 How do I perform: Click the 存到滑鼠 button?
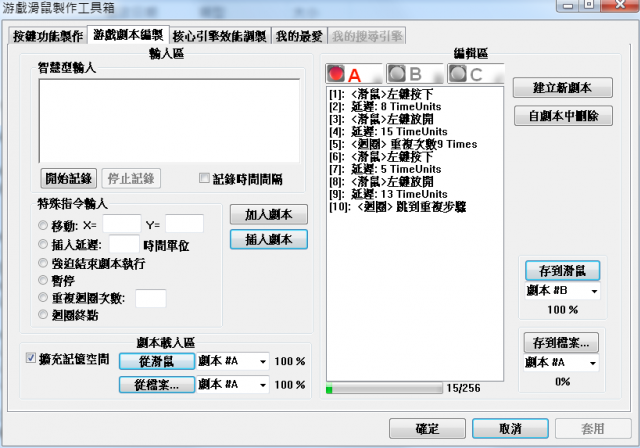[562, 271]
